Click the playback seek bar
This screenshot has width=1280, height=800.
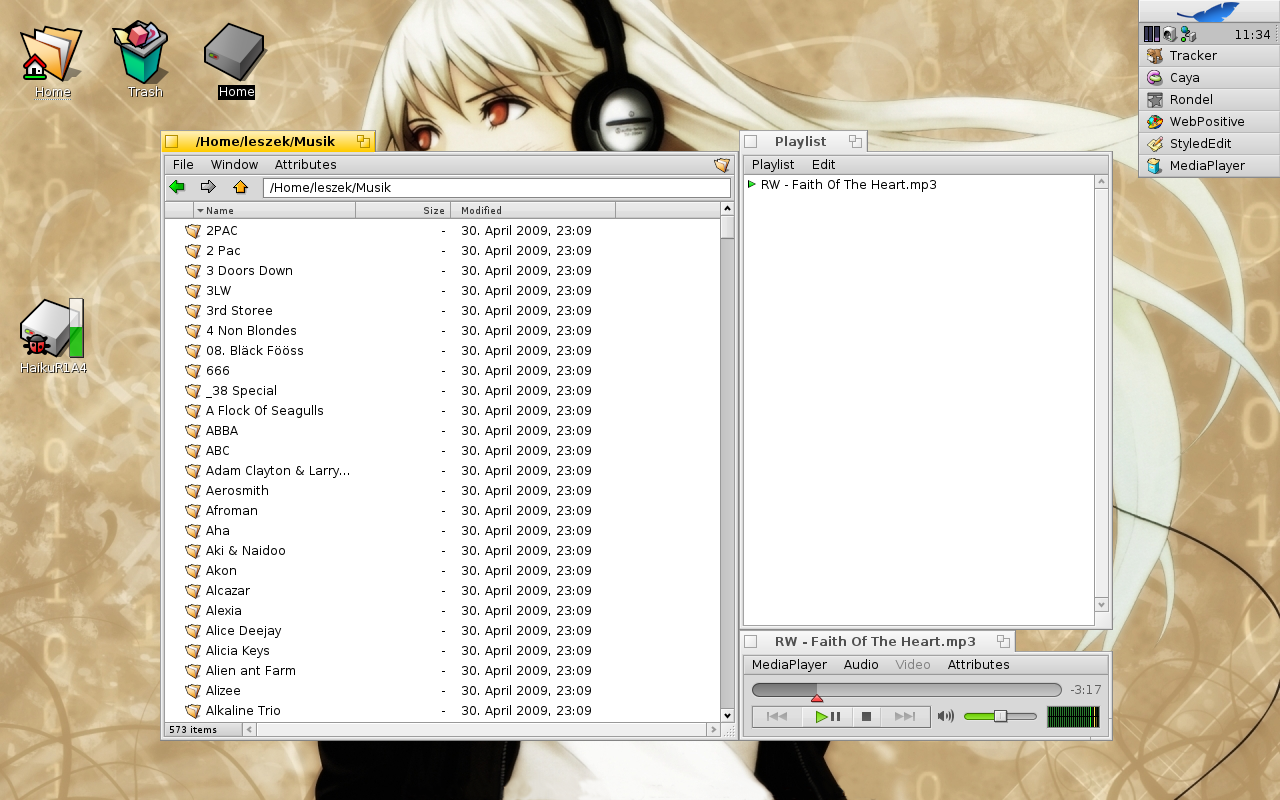pos(906,690)
